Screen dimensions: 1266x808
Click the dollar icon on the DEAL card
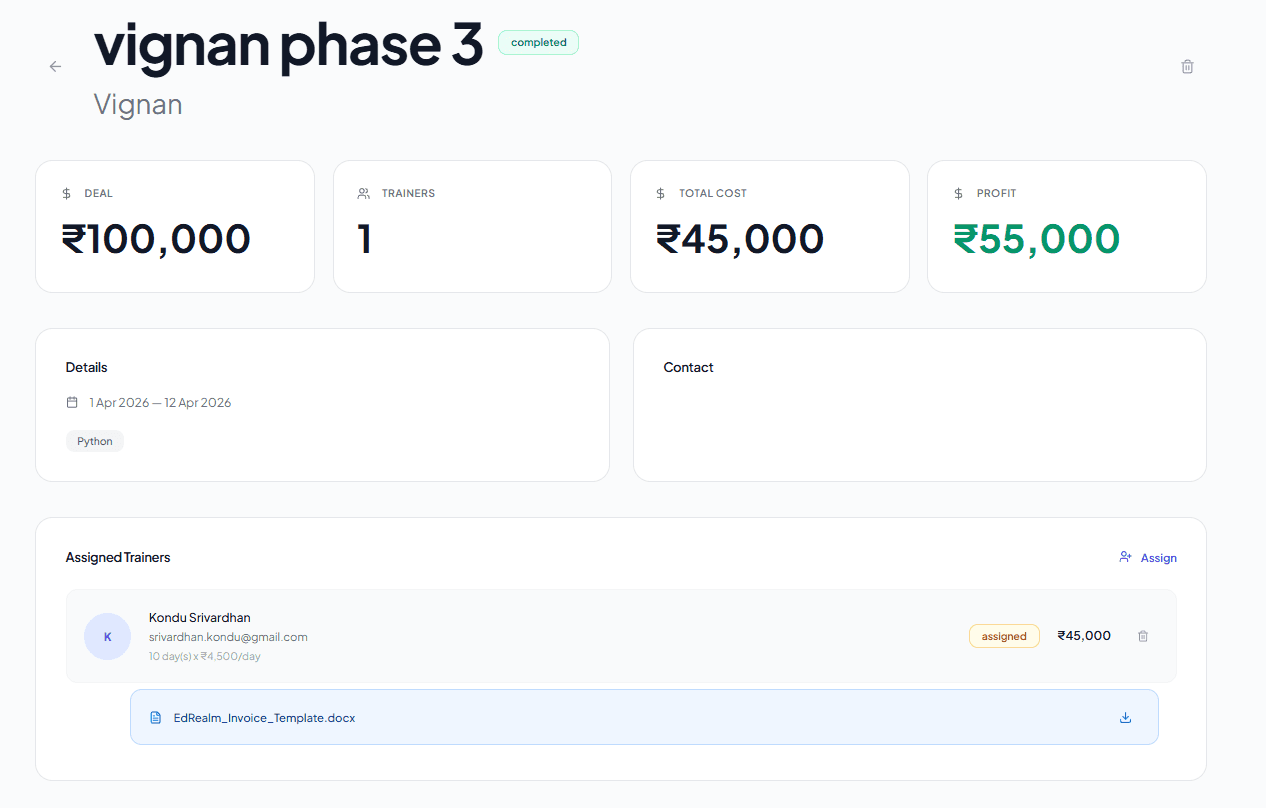66,192
